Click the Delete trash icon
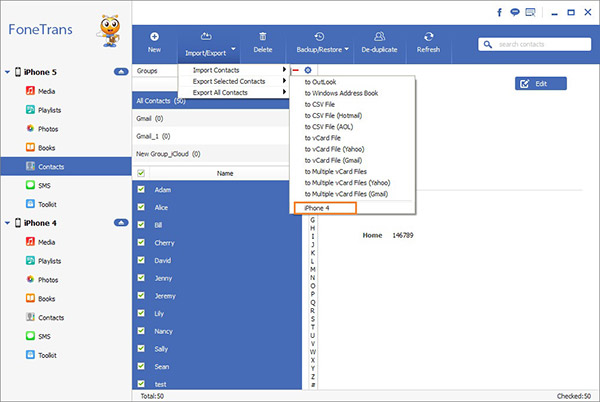 262,36
